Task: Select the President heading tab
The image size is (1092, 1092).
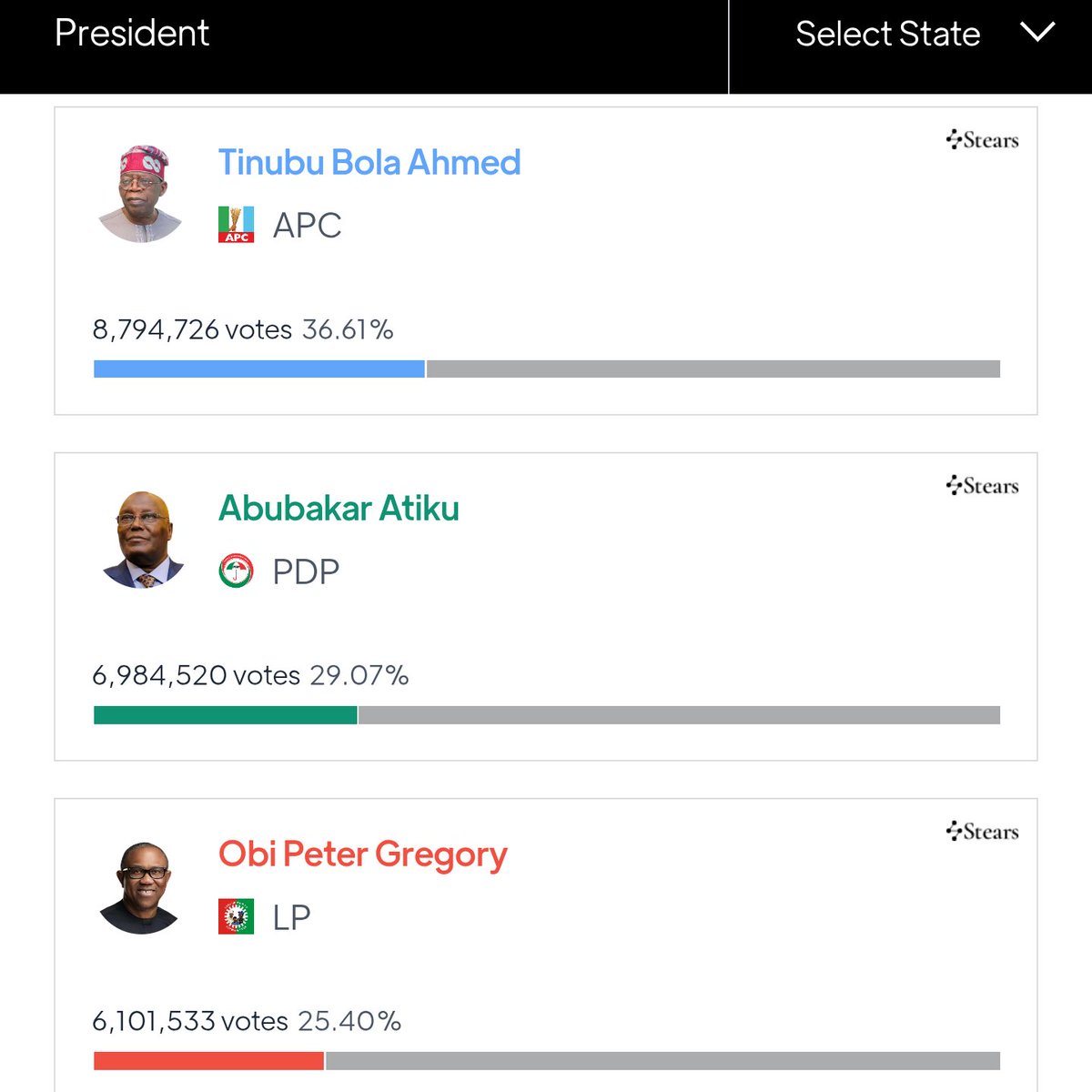Action: pyautogui.click(x=132, y=33)
